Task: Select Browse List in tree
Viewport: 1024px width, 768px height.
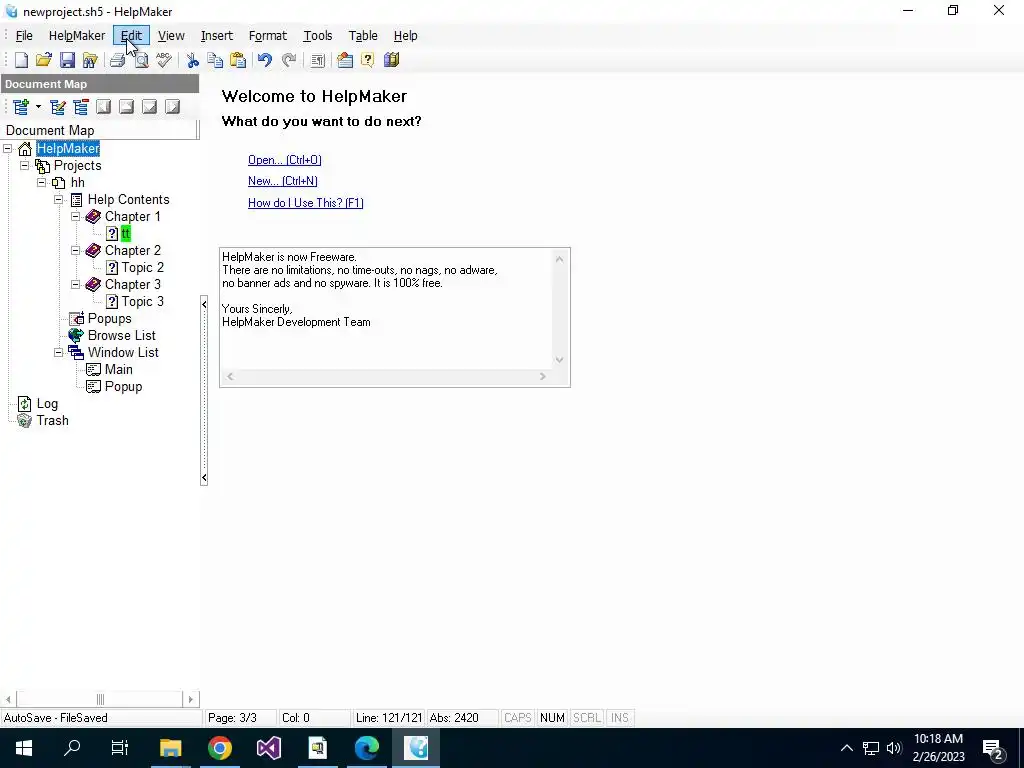Action: [121, 335]
